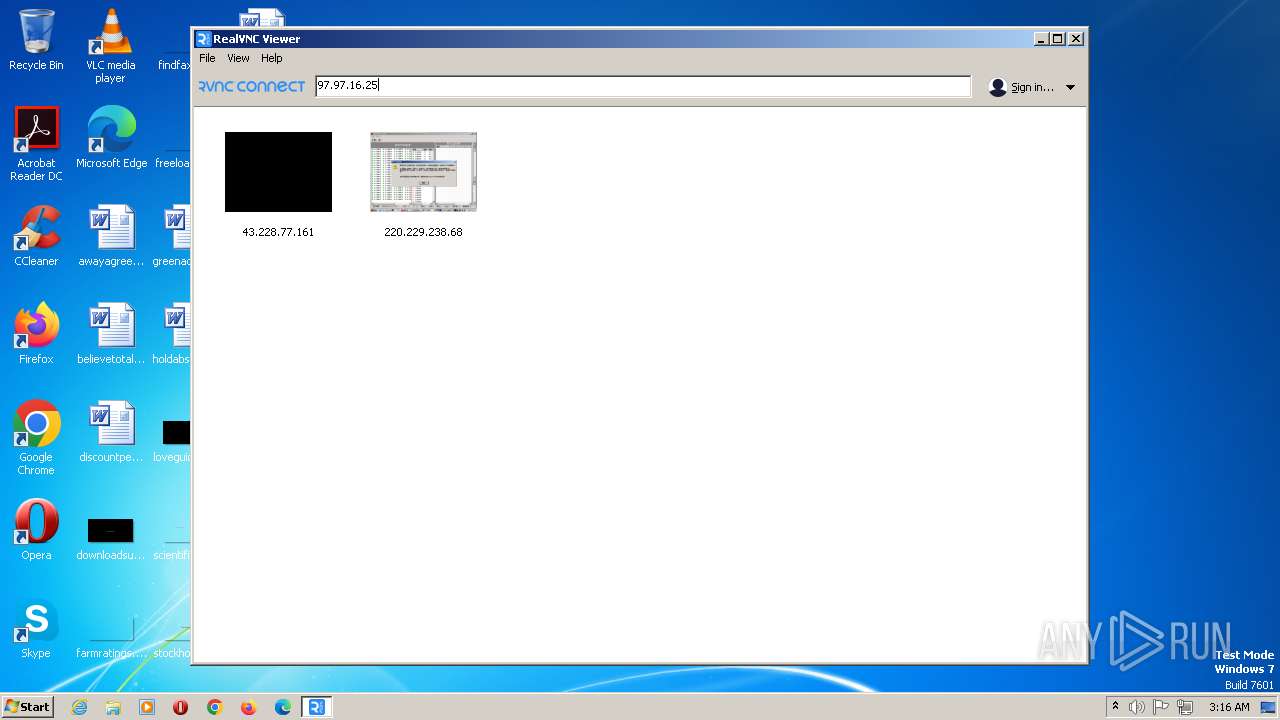The height and width of the screenshot is (720, 1280).
Task: Open the View menu
Action: pos(238,58)
